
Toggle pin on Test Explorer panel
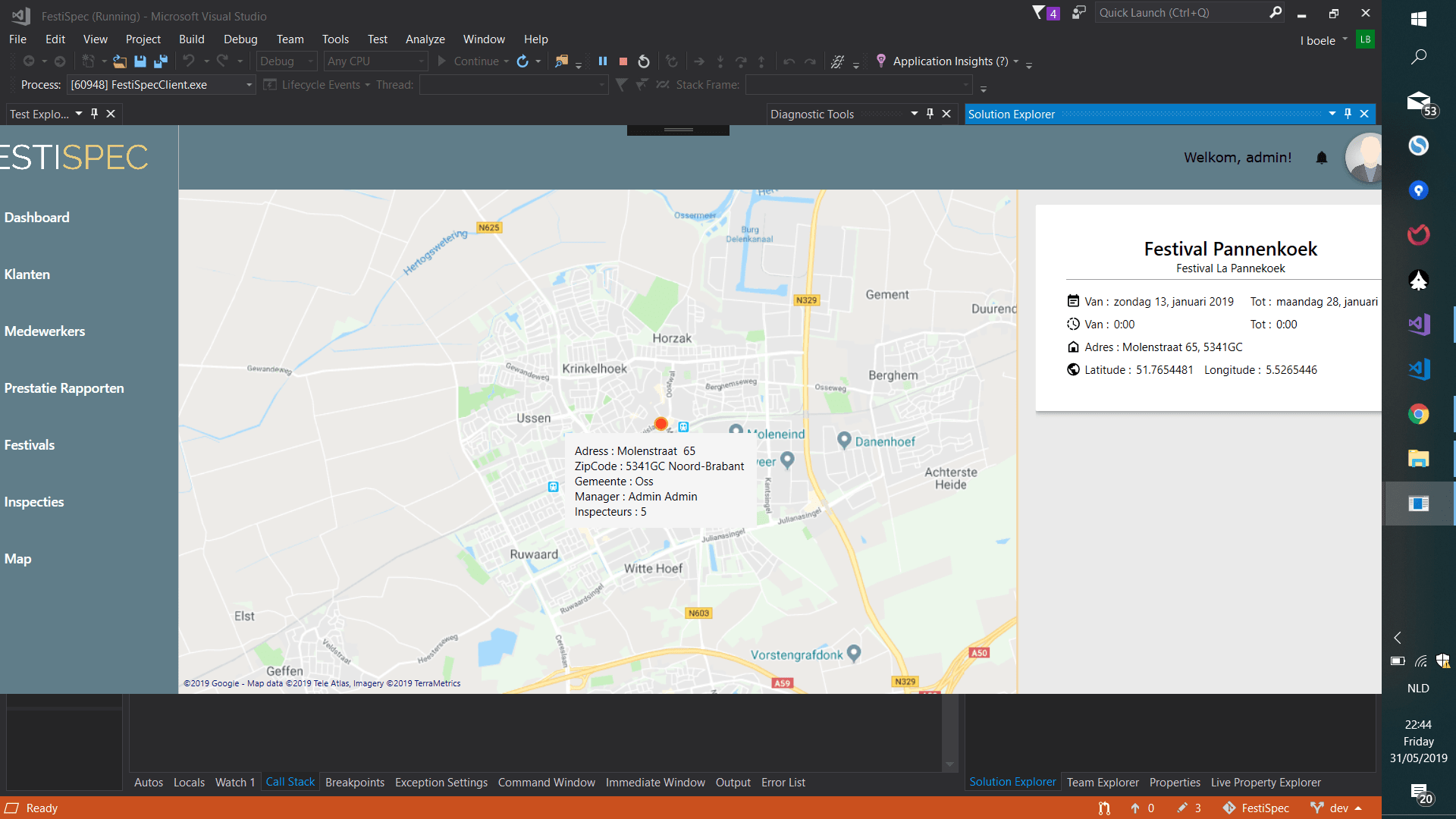pos(94,114)
